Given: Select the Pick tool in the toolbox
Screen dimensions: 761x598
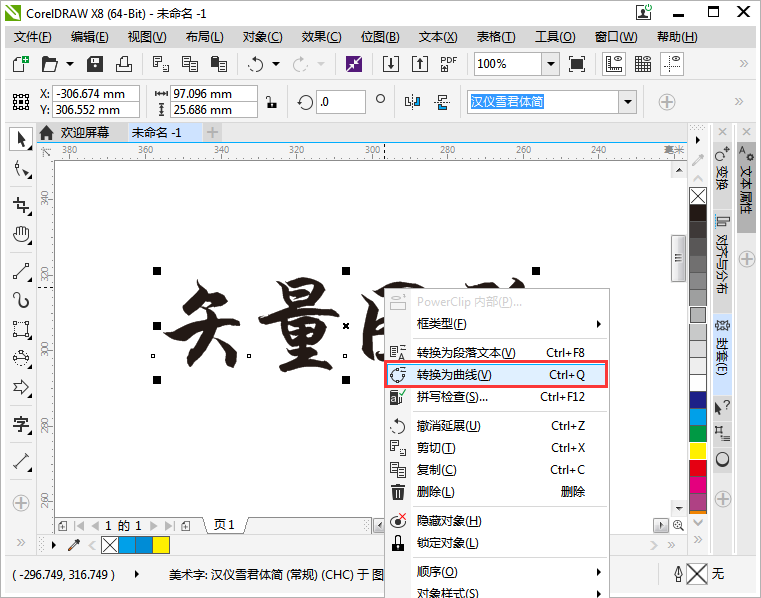Looking at the screenshot, I should [x=20, y=139].
